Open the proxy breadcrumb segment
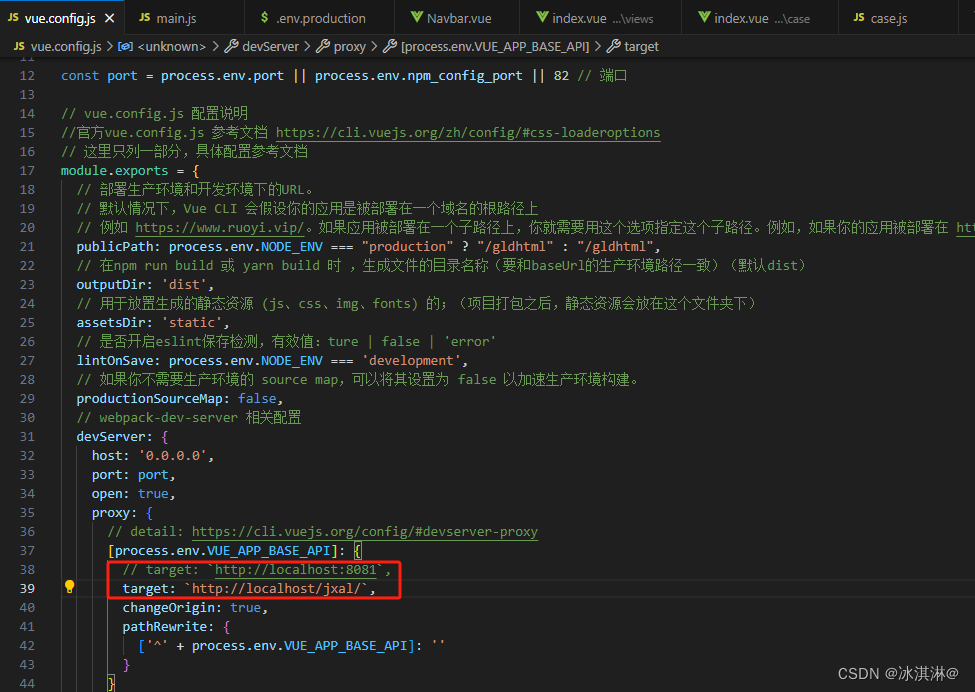 (x=349, y=47)
